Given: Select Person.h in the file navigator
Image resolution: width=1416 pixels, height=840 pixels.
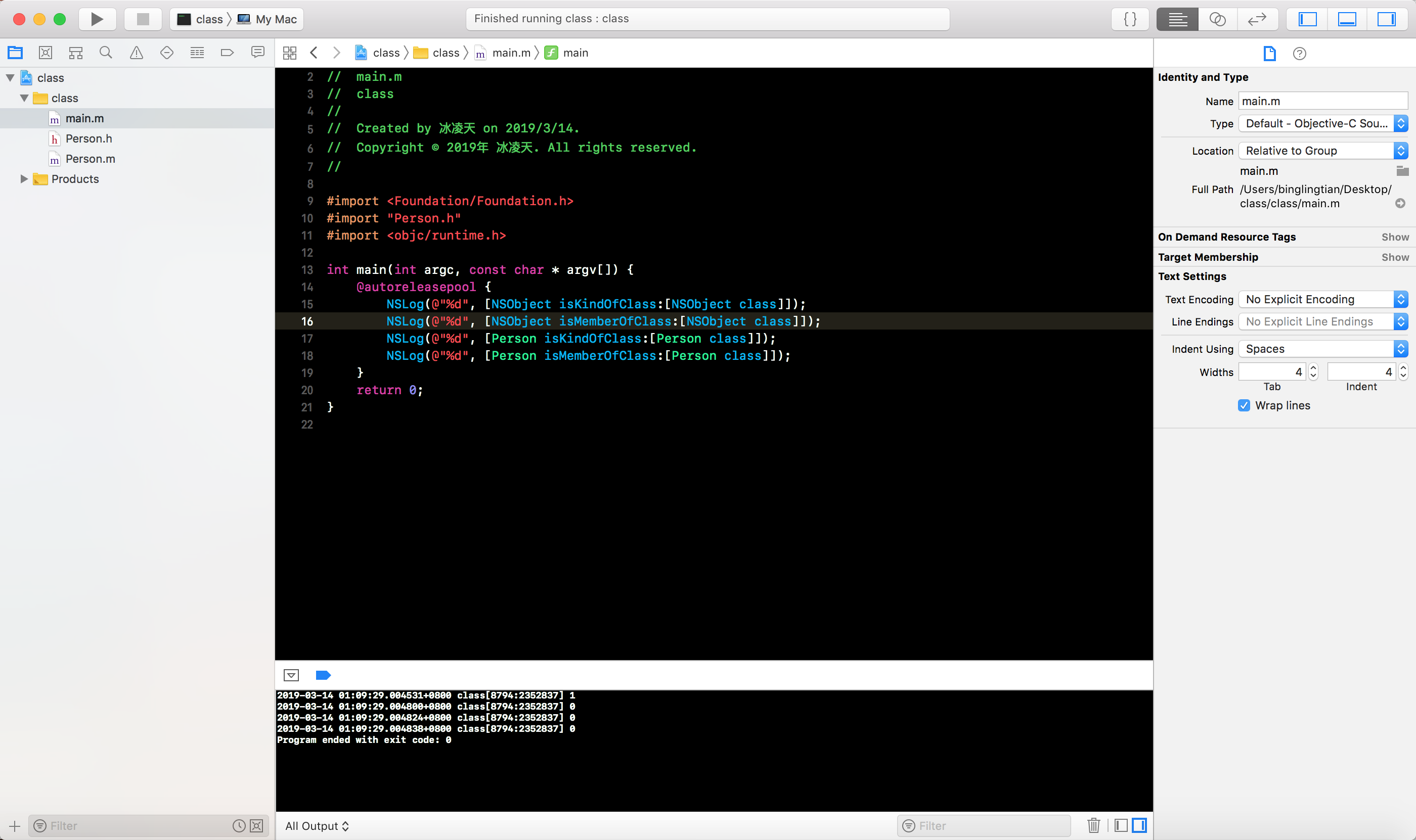Looking at the screenshot, I should (x=88, y=138).
